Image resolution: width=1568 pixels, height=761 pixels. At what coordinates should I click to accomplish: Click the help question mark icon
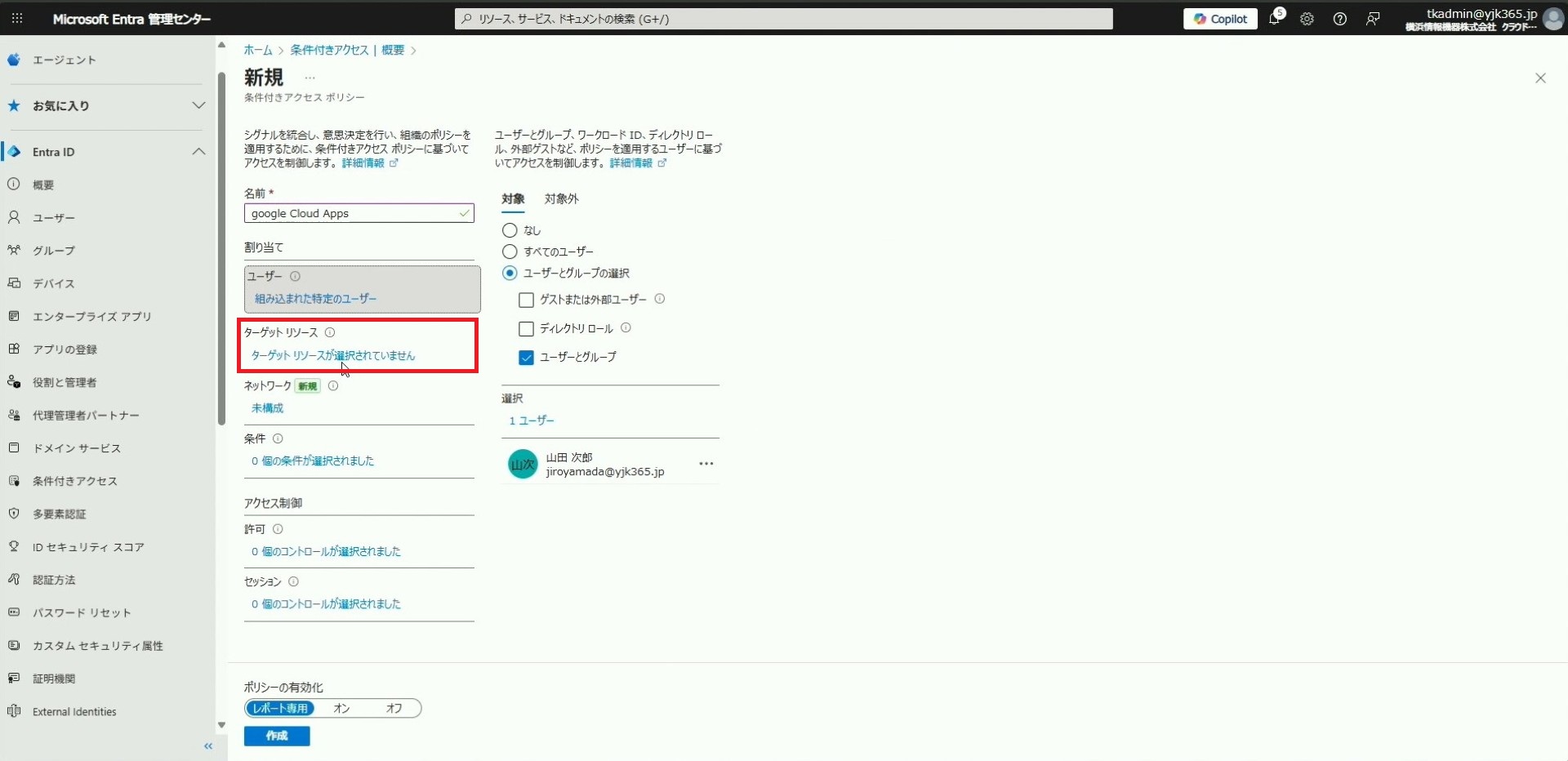[x=1339, y=19]
